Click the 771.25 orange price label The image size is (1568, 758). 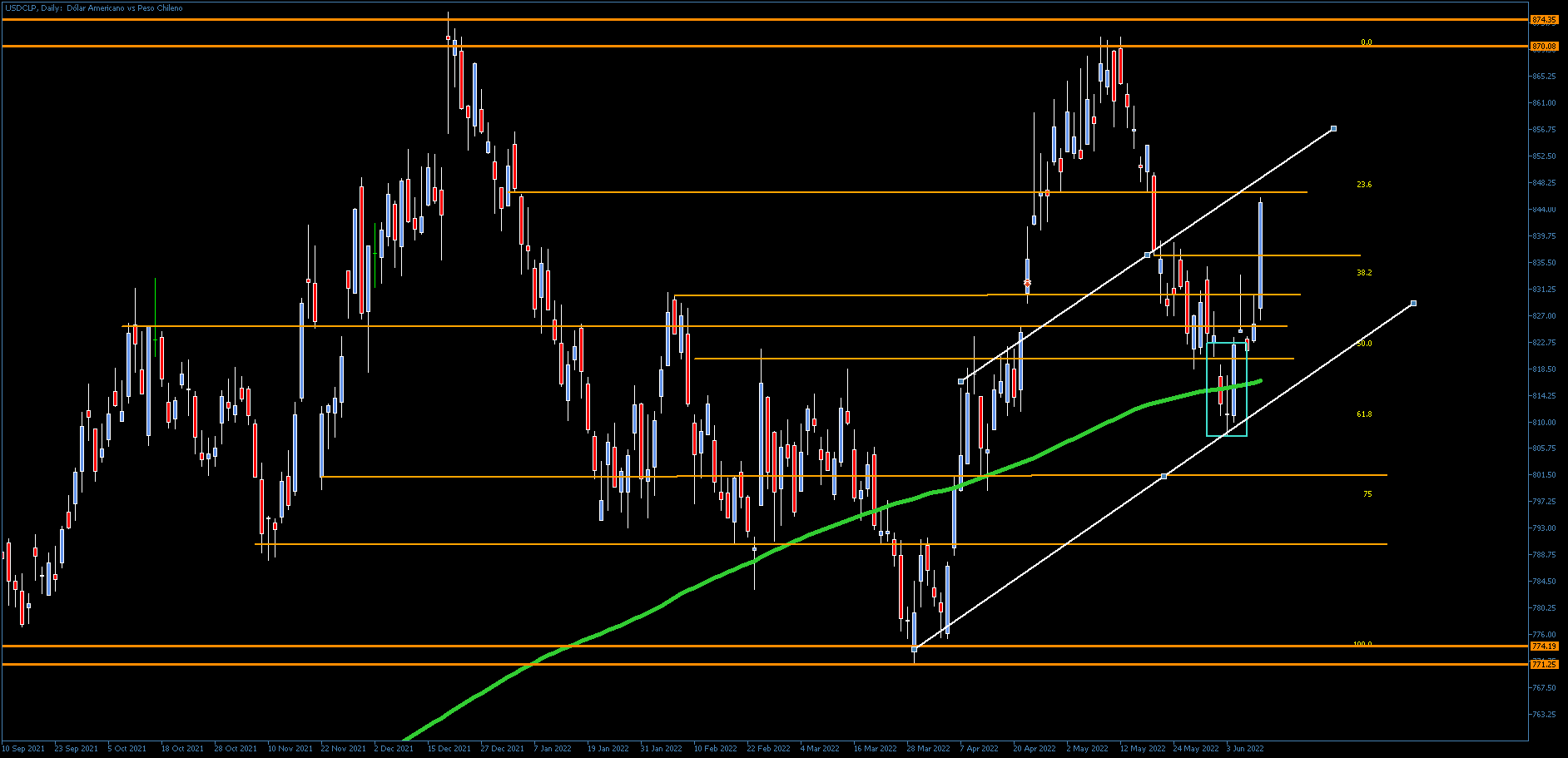pos(1544,665)
